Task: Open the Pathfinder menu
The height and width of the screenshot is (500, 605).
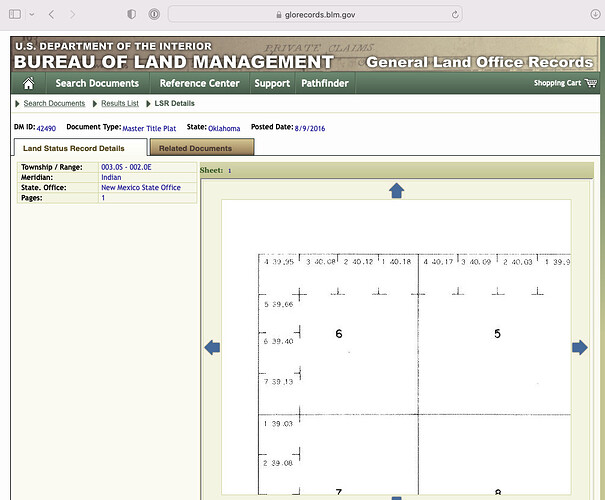Action: tap(325, 83)
